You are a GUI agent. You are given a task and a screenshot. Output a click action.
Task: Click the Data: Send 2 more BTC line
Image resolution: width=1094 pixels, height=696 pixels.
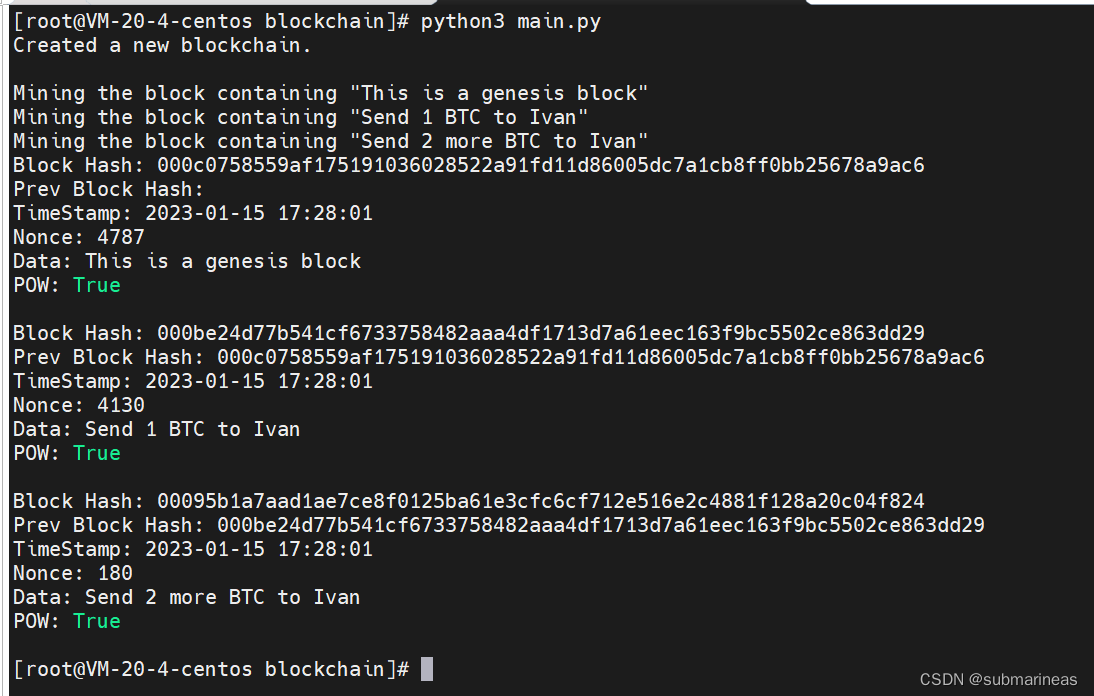point(187,597)
